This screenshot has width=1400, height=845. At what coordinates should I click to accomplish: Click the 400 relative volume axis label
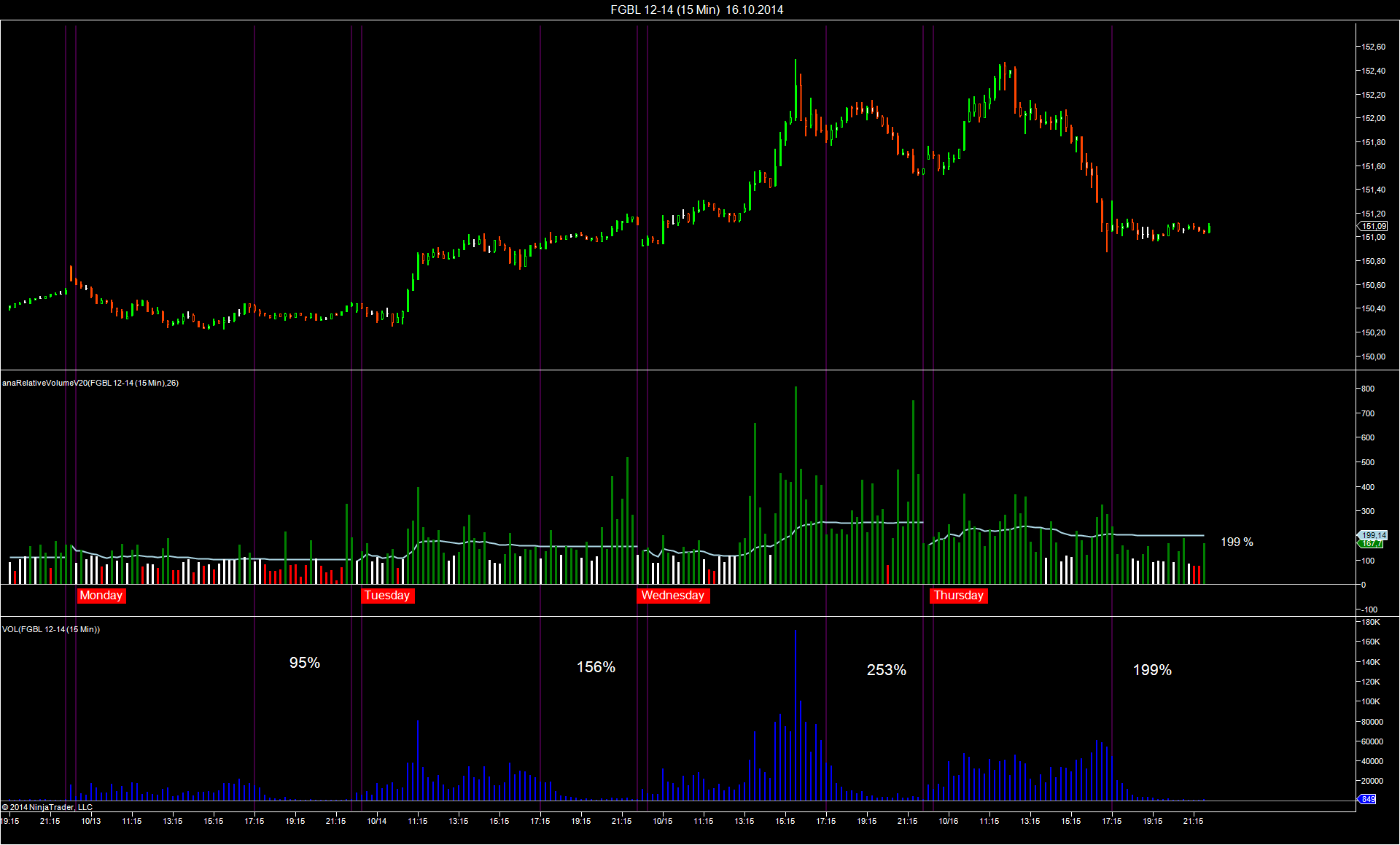[x=1368, y=487]
